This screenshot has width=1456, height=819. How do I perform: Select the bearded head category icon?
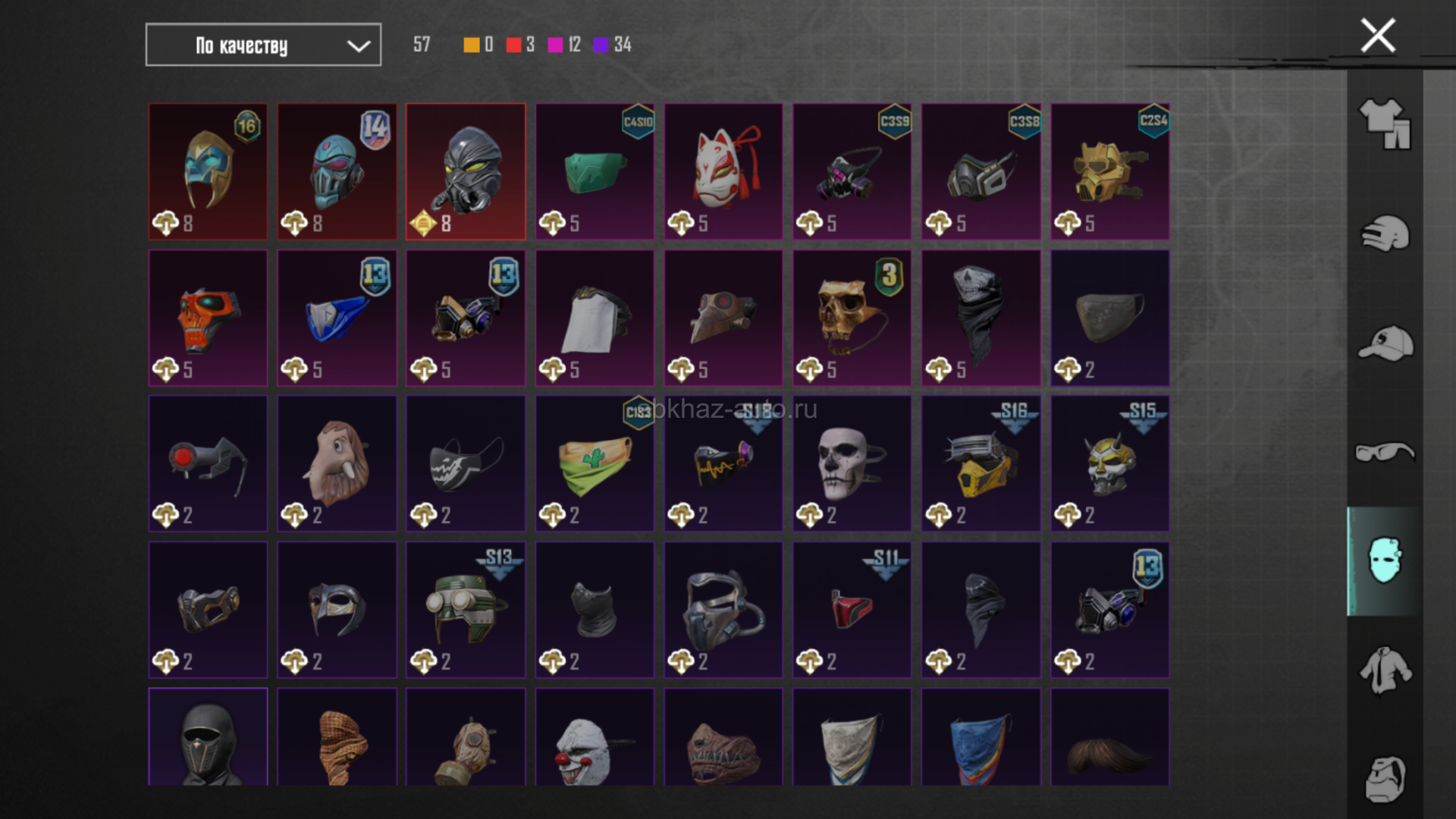[1385, 778]
